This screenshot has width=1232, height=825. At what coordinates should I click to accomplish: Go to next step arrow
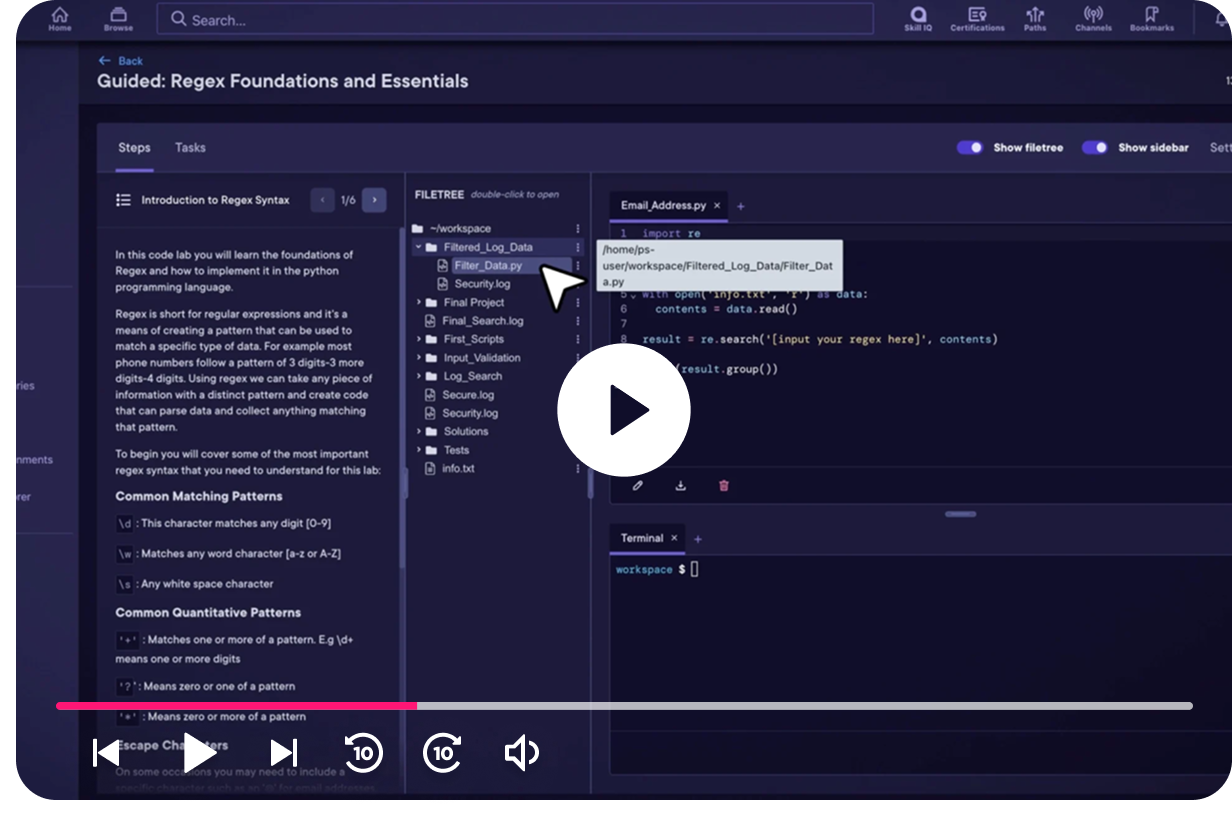click(x=374, y=200)
